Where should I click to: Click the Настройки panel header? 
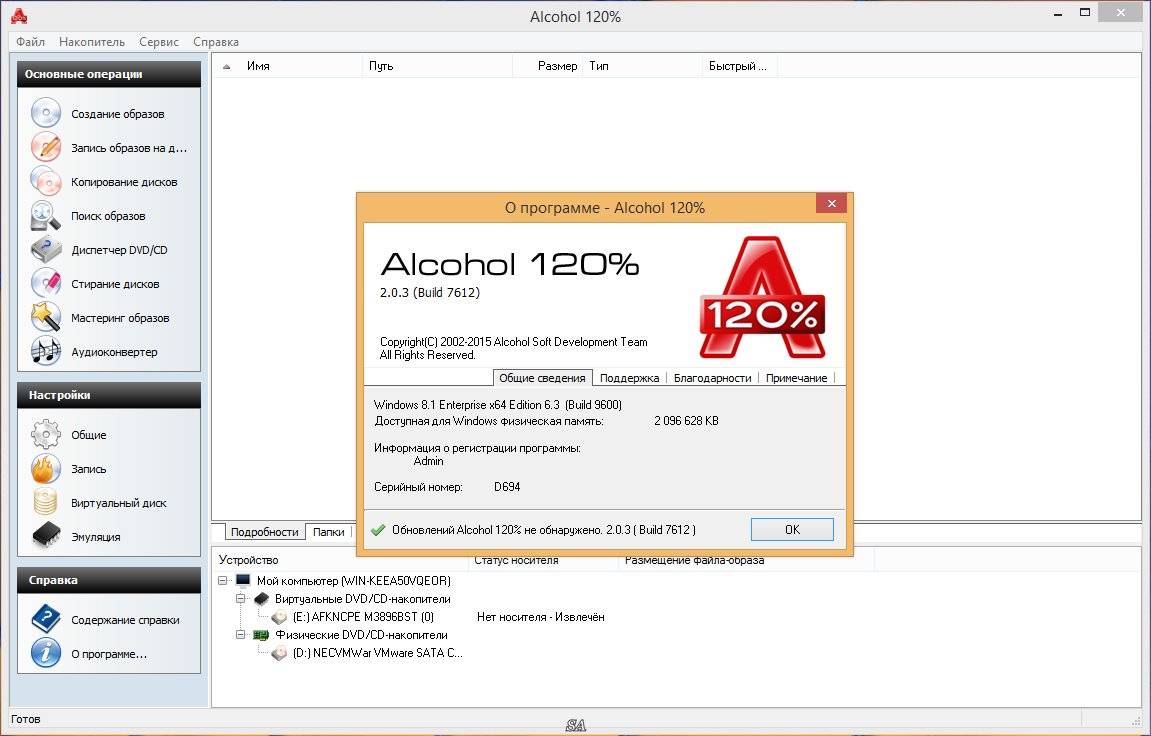click(109, 395)
